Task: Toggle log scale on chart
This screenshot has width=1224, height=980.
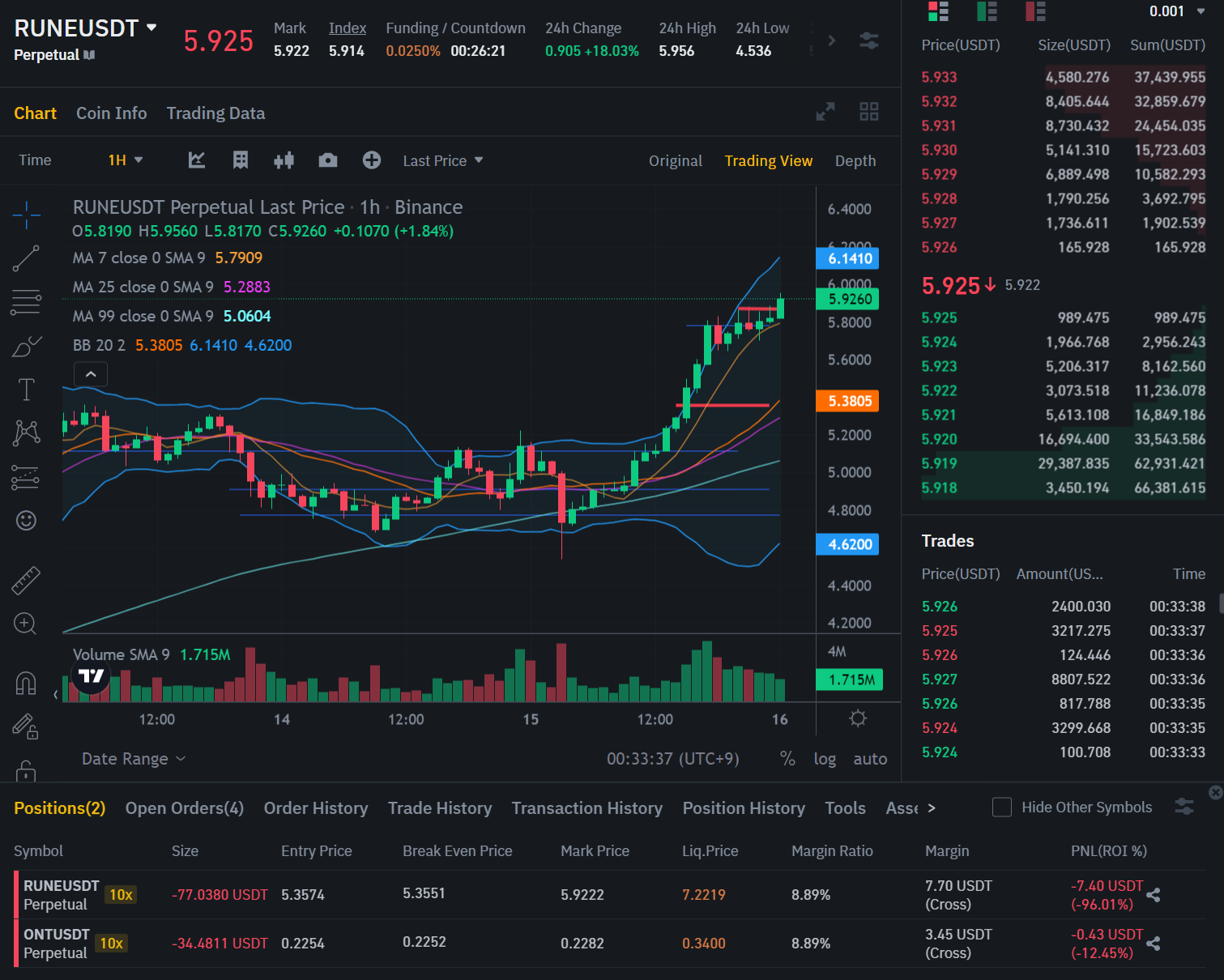Action: (825, 759)
